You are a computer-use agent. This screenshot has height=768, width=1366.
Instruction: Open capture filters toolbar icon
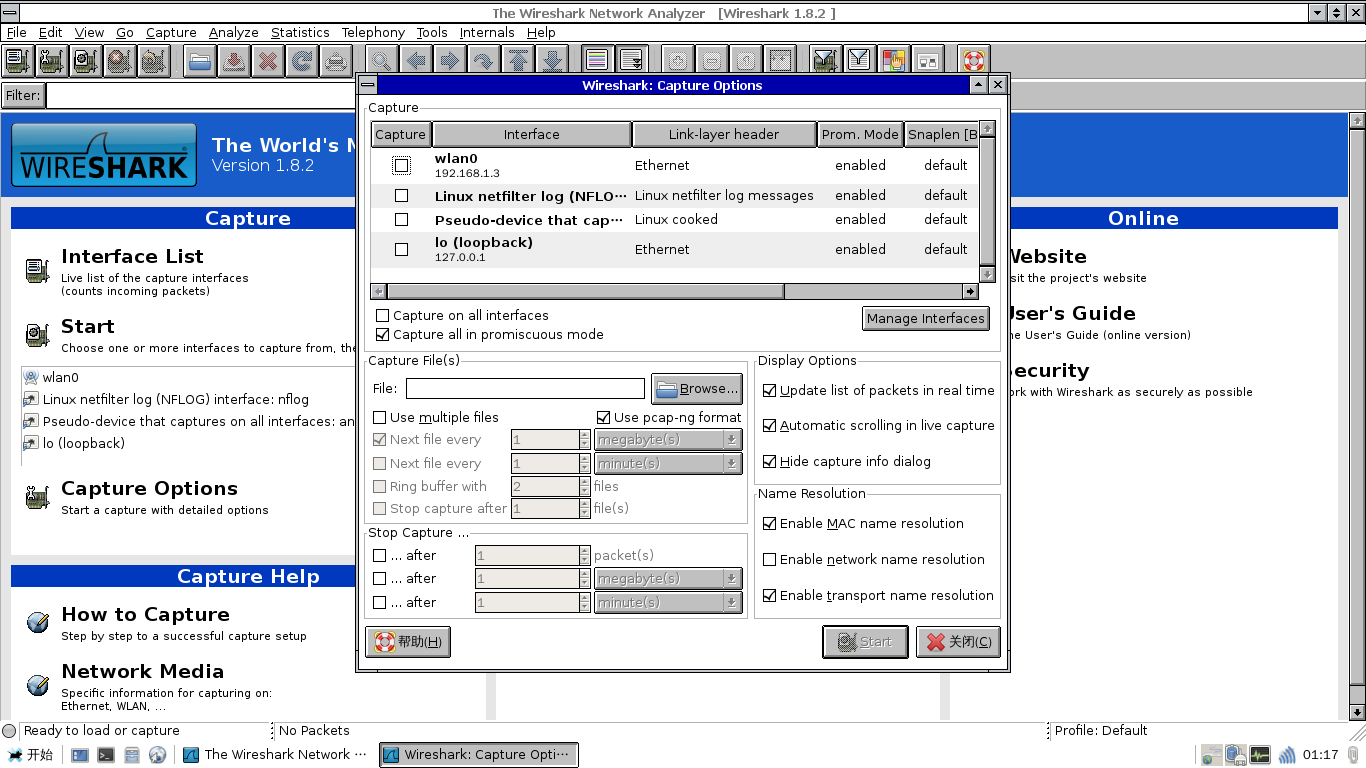click(x=826, y=61)
